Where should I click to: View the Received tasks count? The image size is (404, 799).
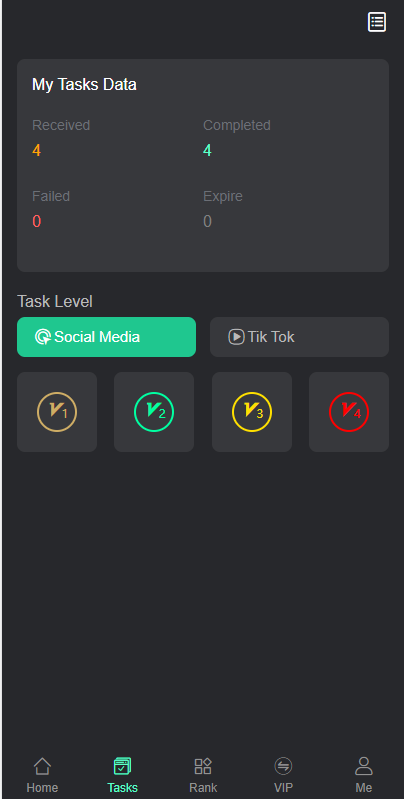point(36,150)
